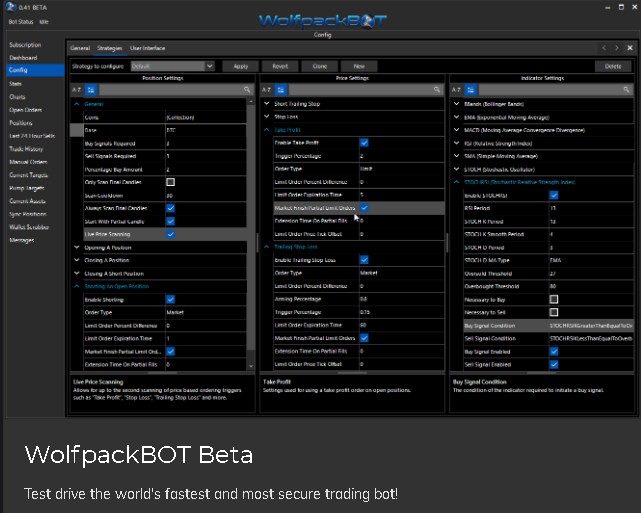Click the Delete strategy button
Screen dimensions: 641x513
coord(613,66)
